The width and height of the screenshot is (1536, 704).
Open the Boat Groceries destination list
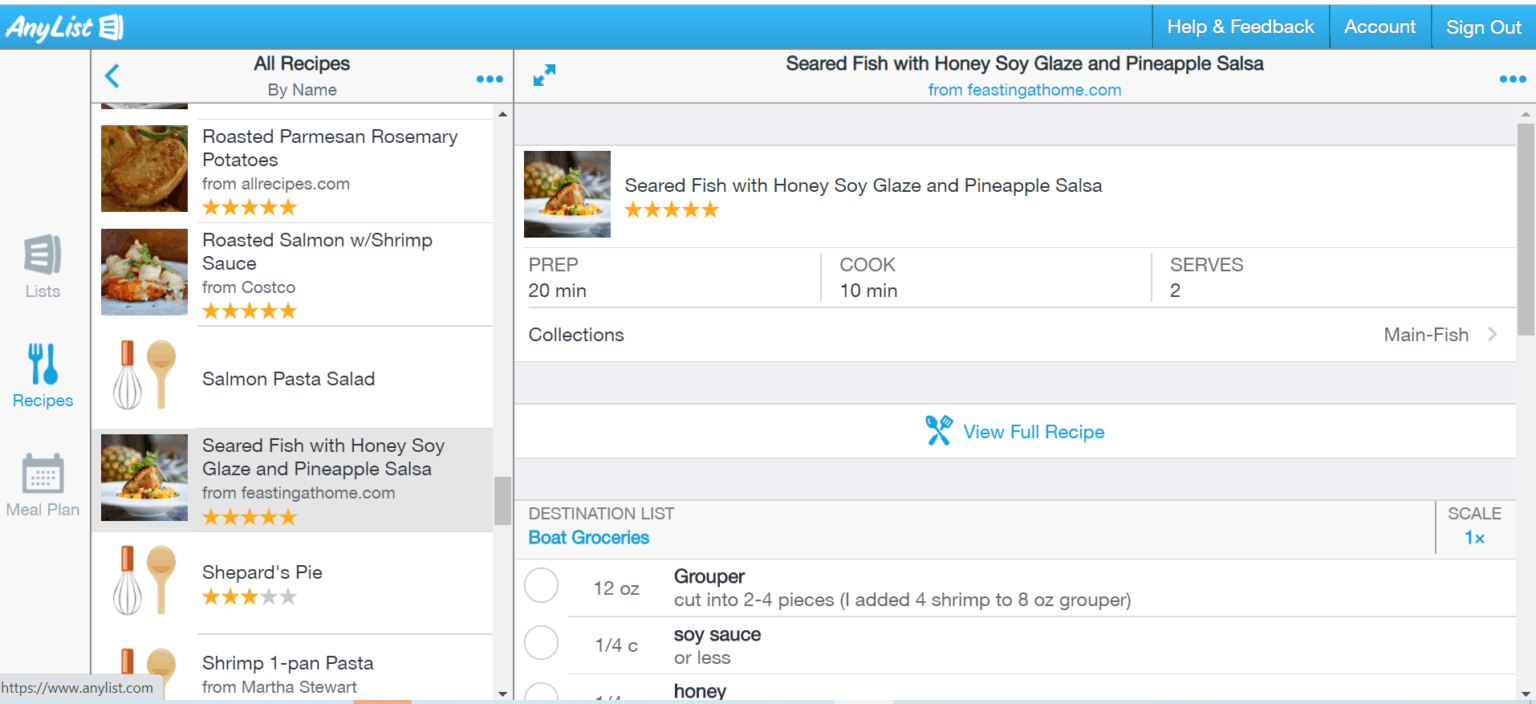pyautogui.click(x=588, y=537)
